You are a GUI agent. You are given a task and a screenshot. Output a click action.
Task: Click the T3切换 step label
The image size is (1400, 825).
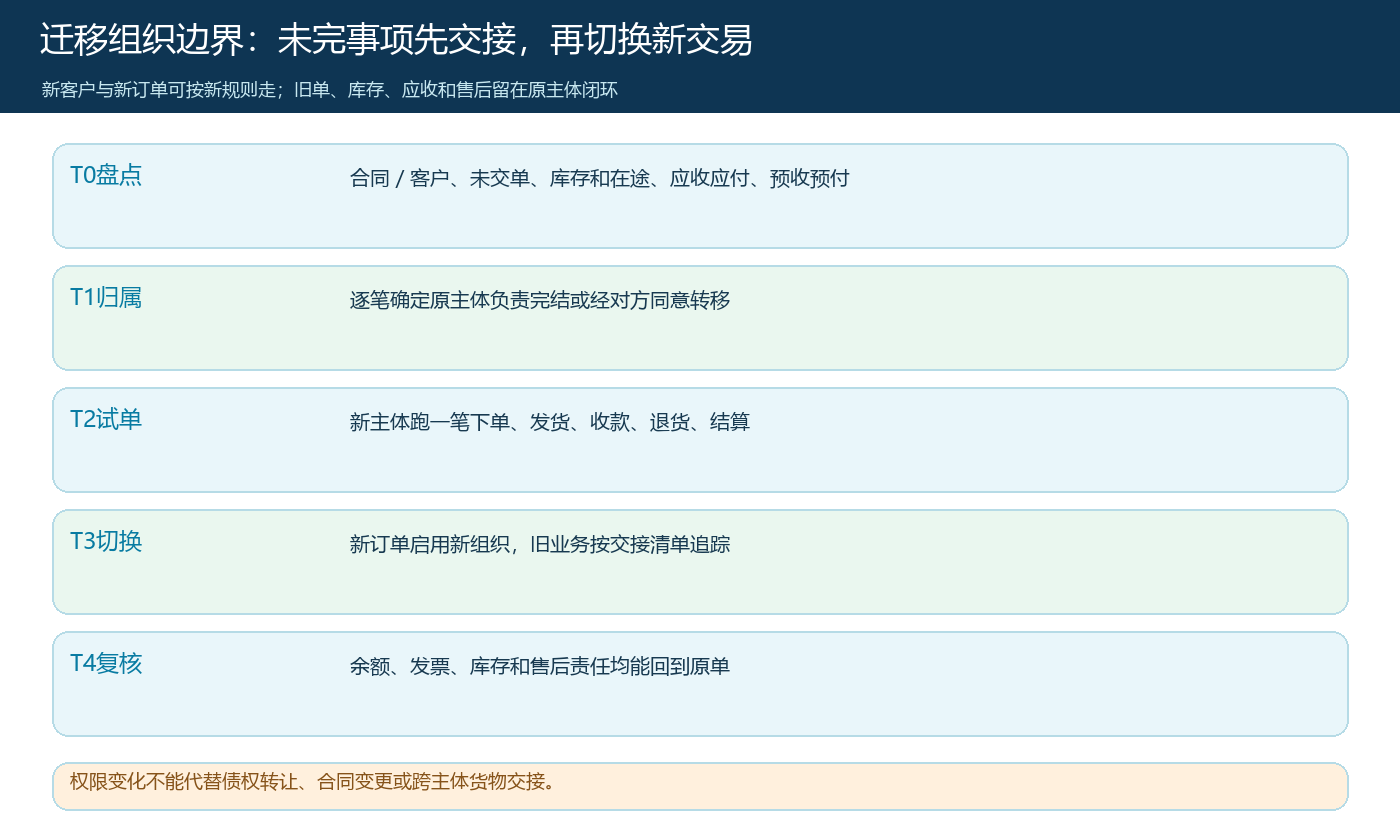[106, 541]
